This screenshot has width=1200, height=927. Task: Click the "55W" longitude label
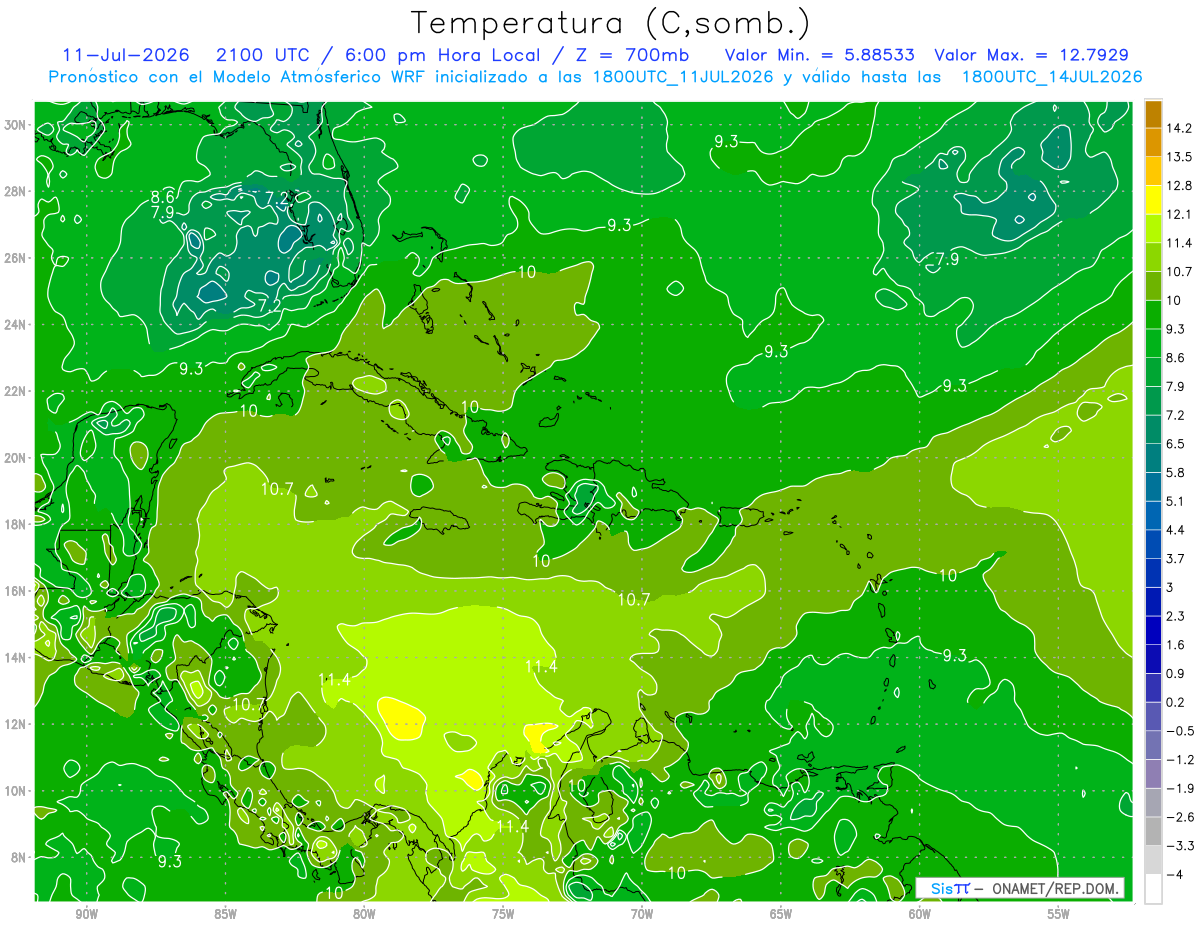(1058, 914)
